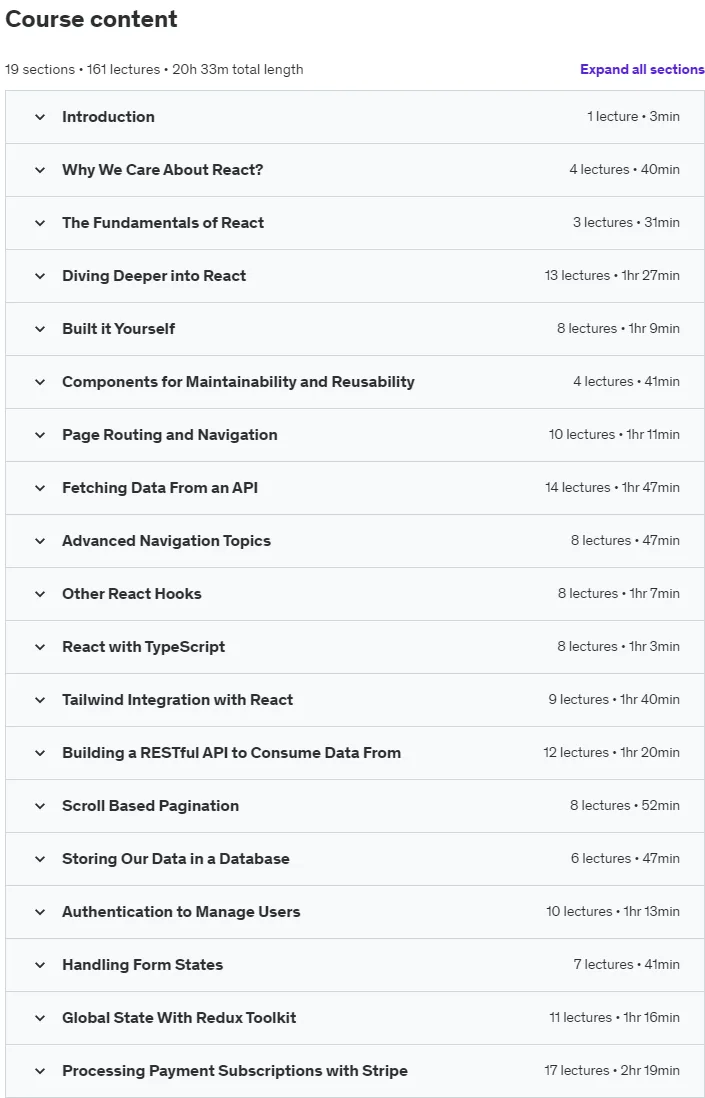Screen dimensions: 705x1098
Task: Open Components for Maintainability and Reusability section
Action: (355, 382)
